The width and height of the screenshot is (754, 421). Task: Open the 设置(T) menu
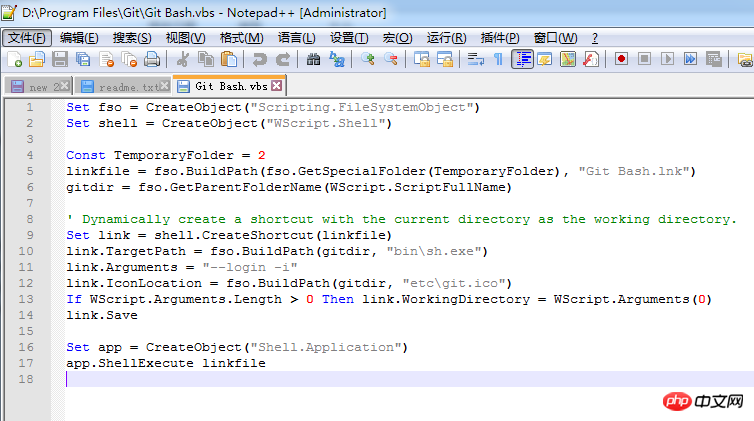click(349, 38)
